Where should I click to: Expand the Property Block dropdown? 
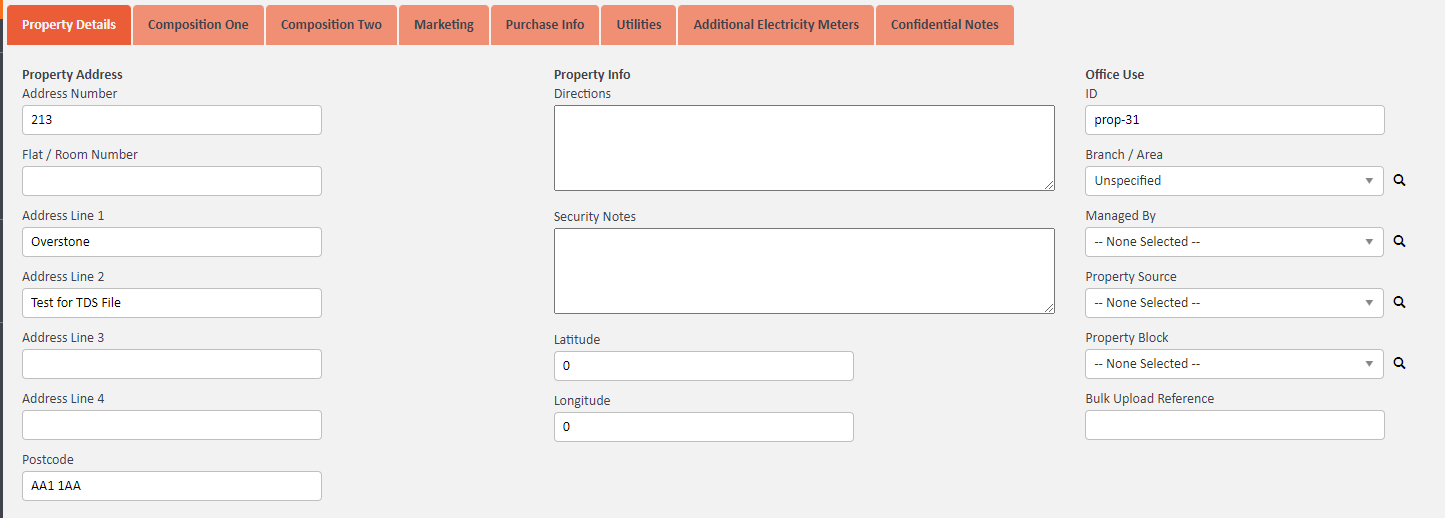[x=1234, y=364]
